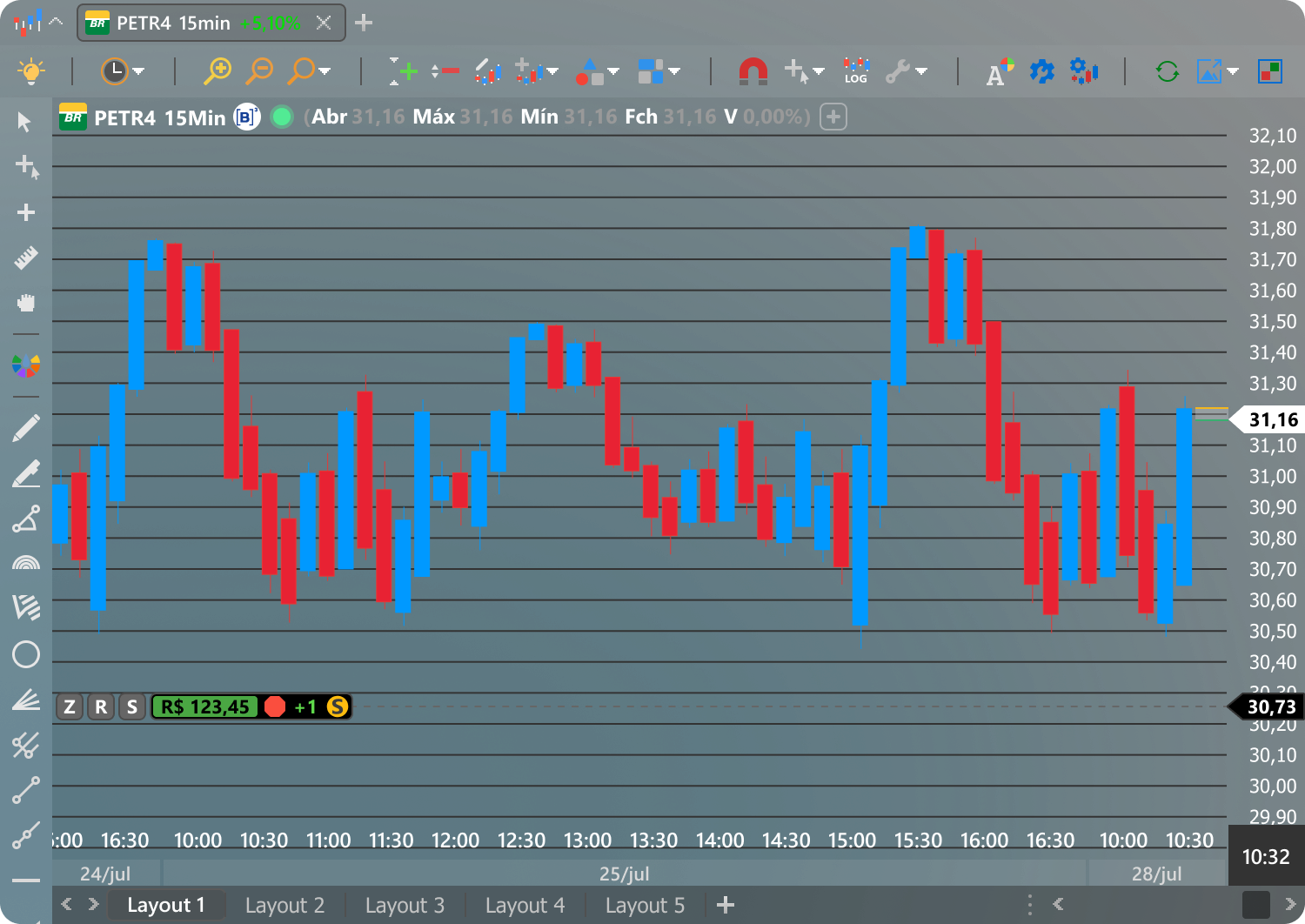Click the vertical expand scale icon with green plus
The image size is (1305, 924).
(x=403, y=70)
